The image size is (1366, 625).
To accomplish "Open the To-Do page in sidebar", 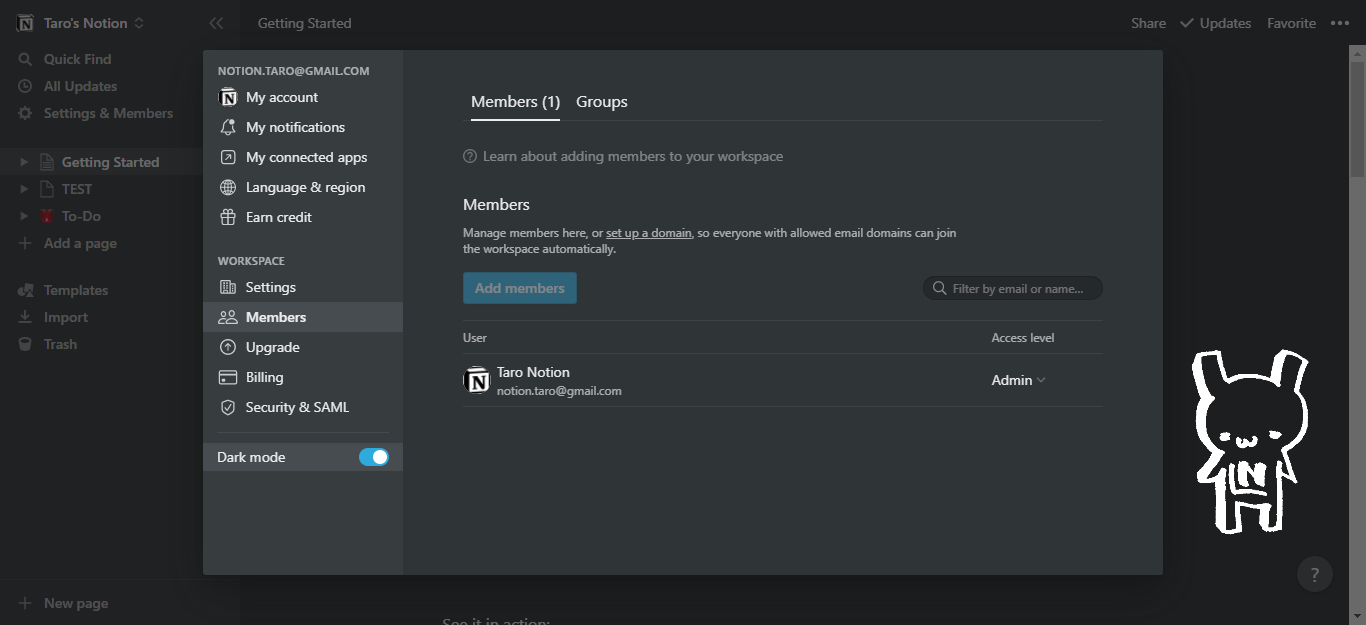I will point(81,216).
